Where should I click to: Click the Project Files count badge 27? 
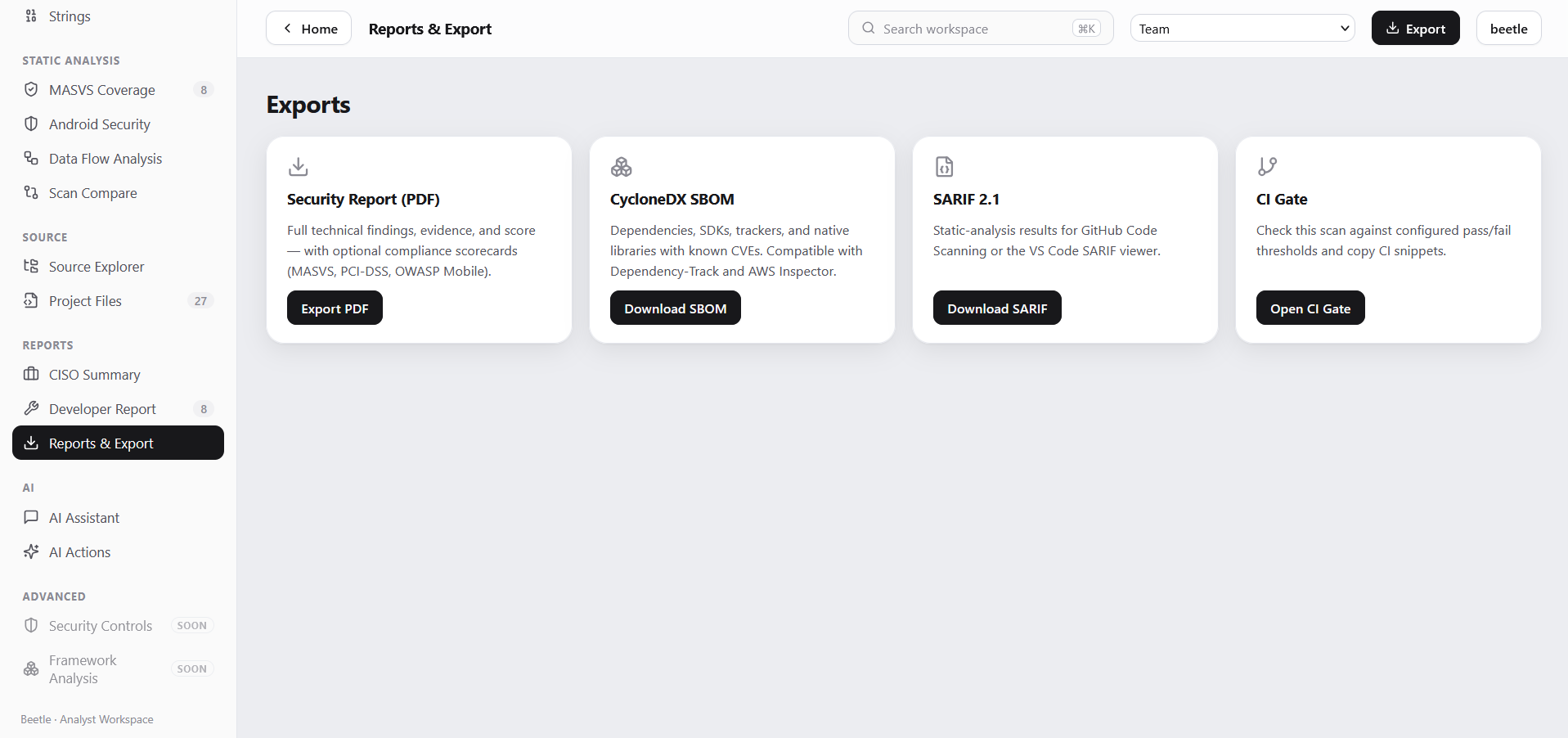pos(200,301)
